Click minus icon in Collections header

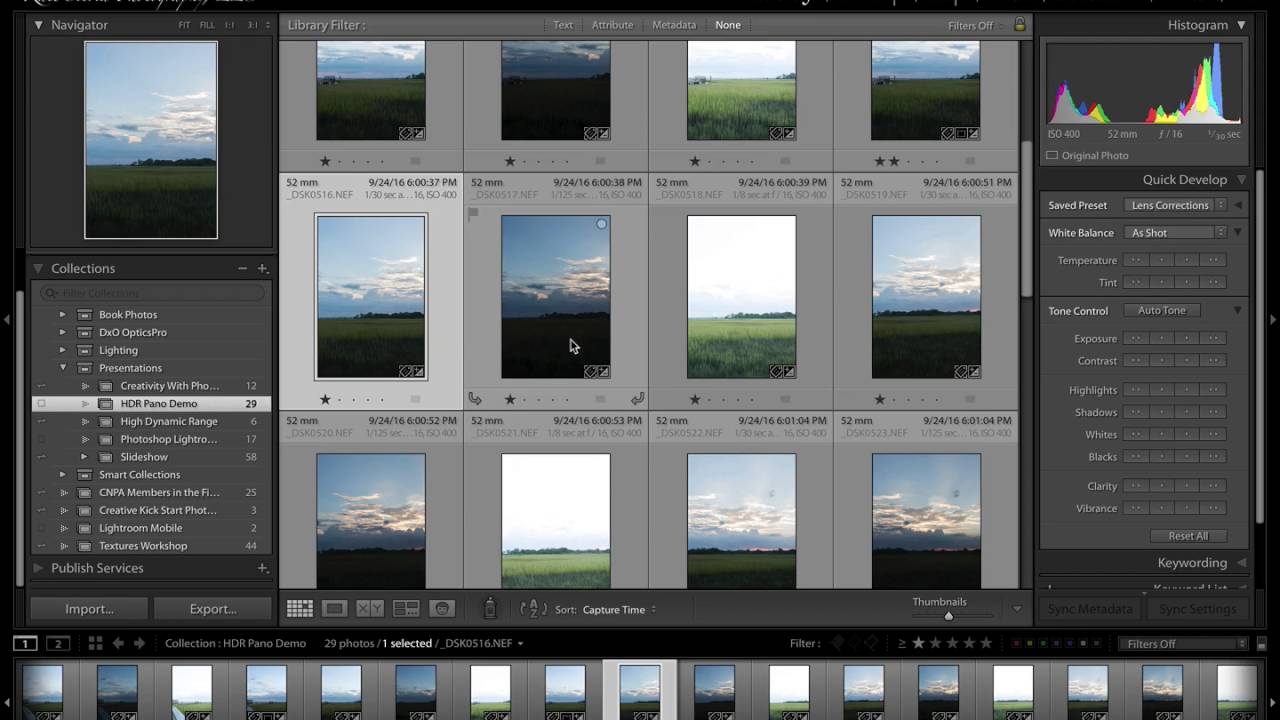pyautogui.click(x=242, y=268)
